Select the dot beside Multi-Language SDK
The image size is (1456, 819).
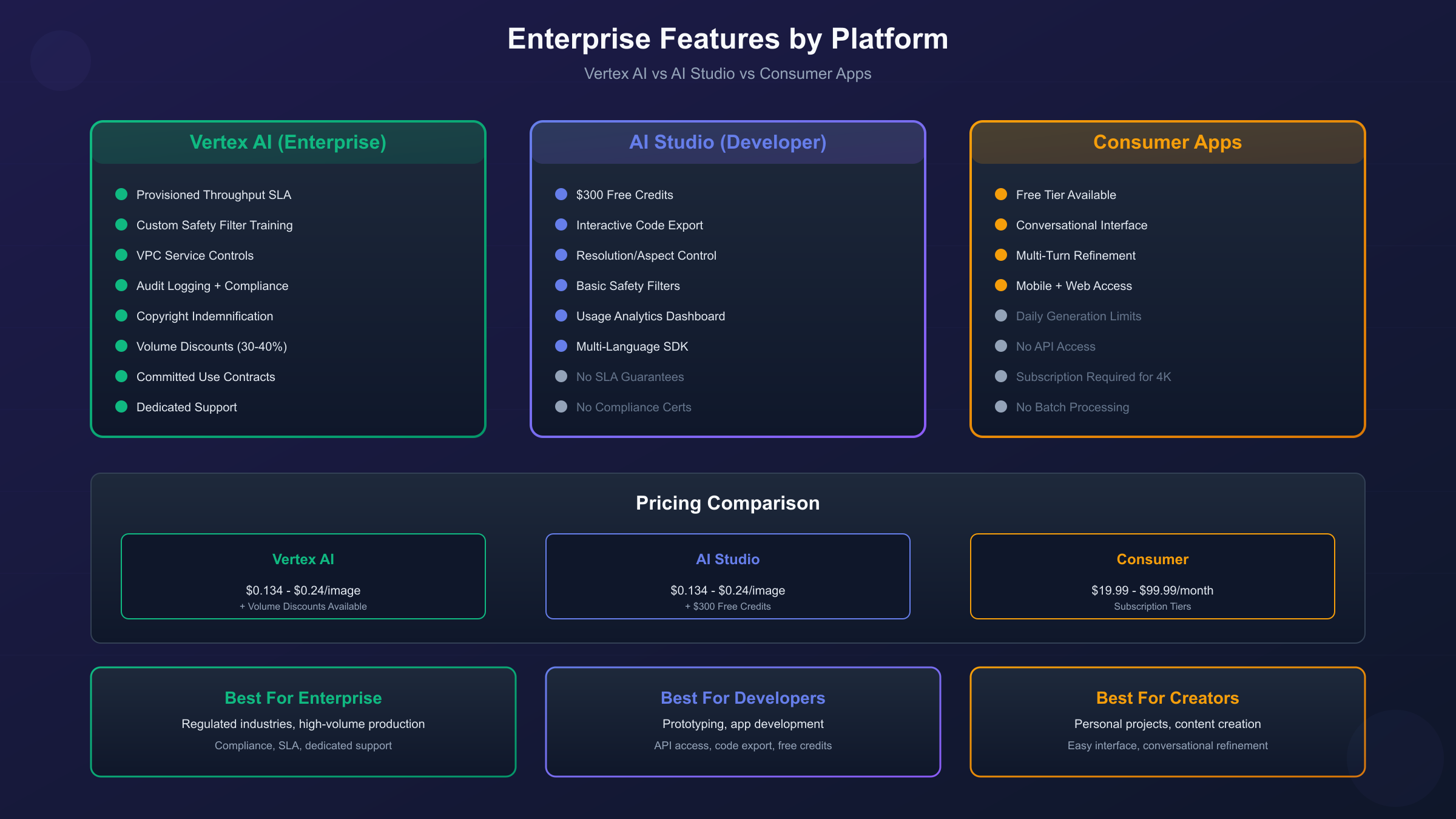(561, 346)
